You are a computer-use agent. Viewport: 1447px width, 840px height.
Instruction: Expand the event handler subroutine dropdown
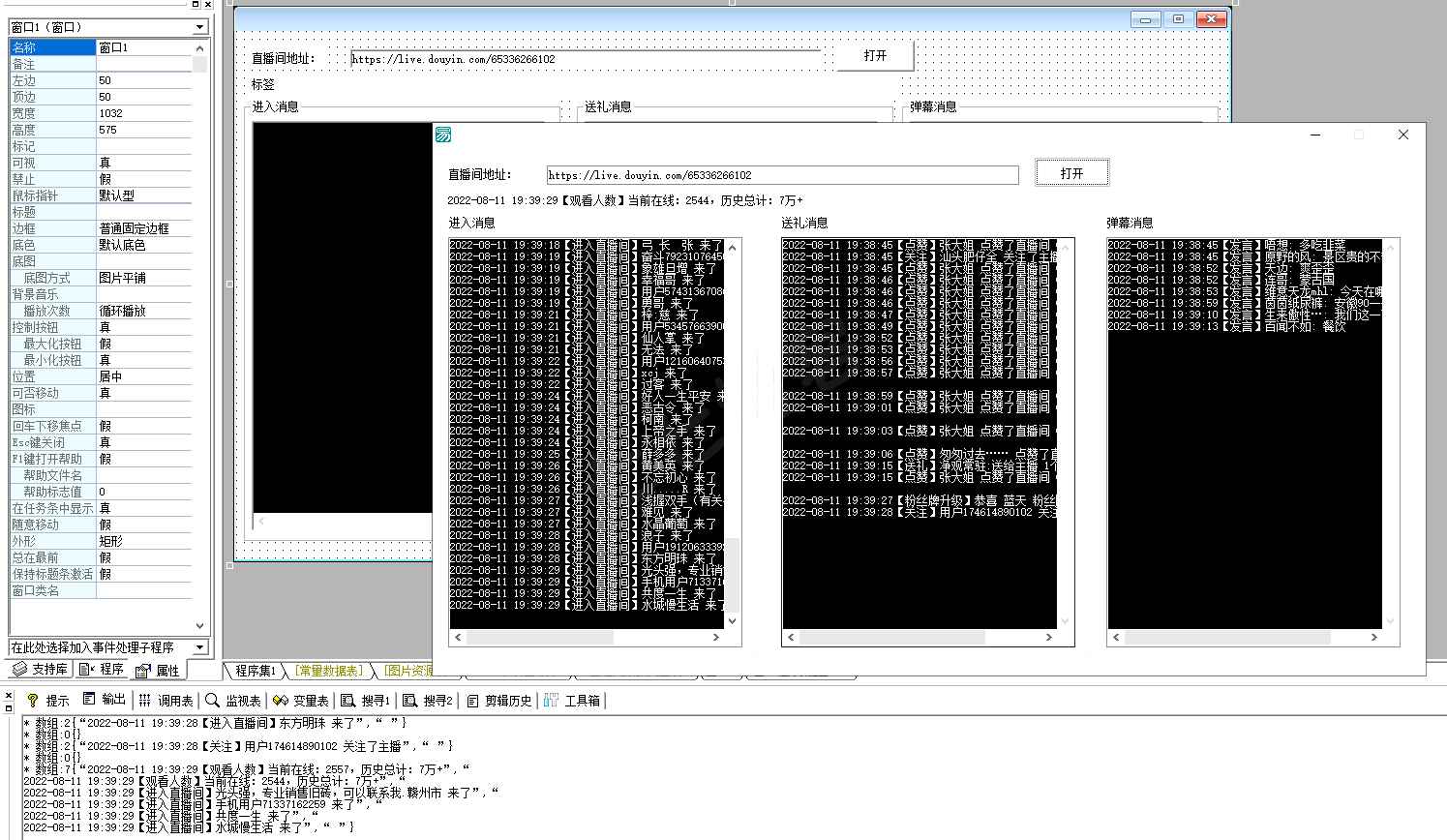click(x=199, y=647)
